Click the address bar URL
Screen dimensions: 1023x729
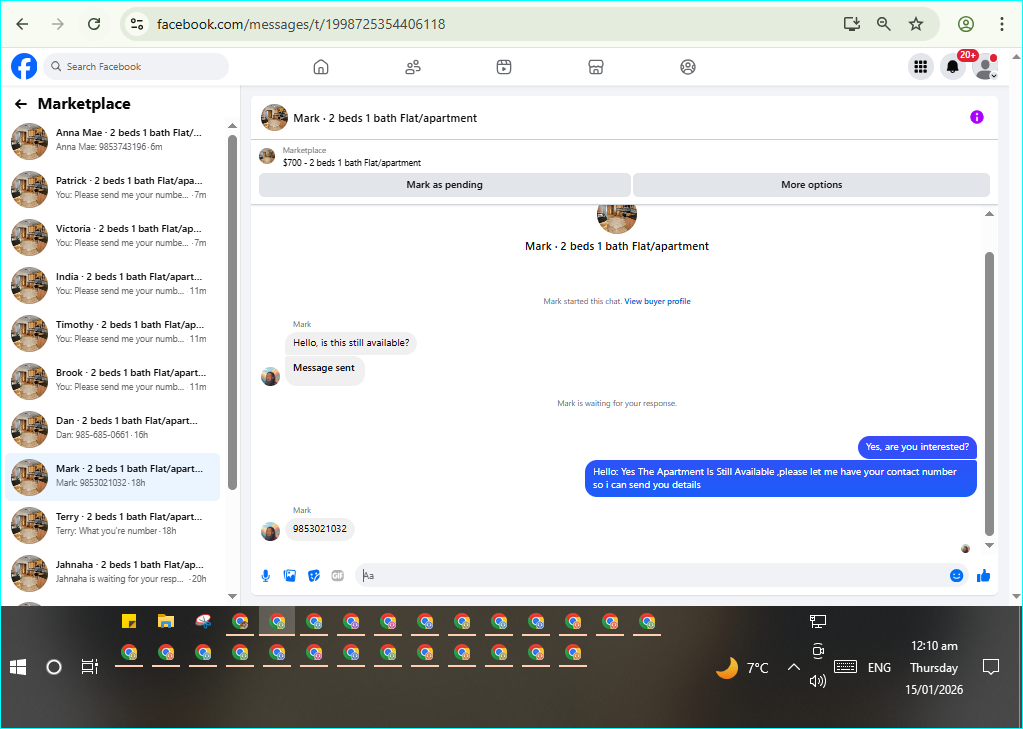coord(301,24)
